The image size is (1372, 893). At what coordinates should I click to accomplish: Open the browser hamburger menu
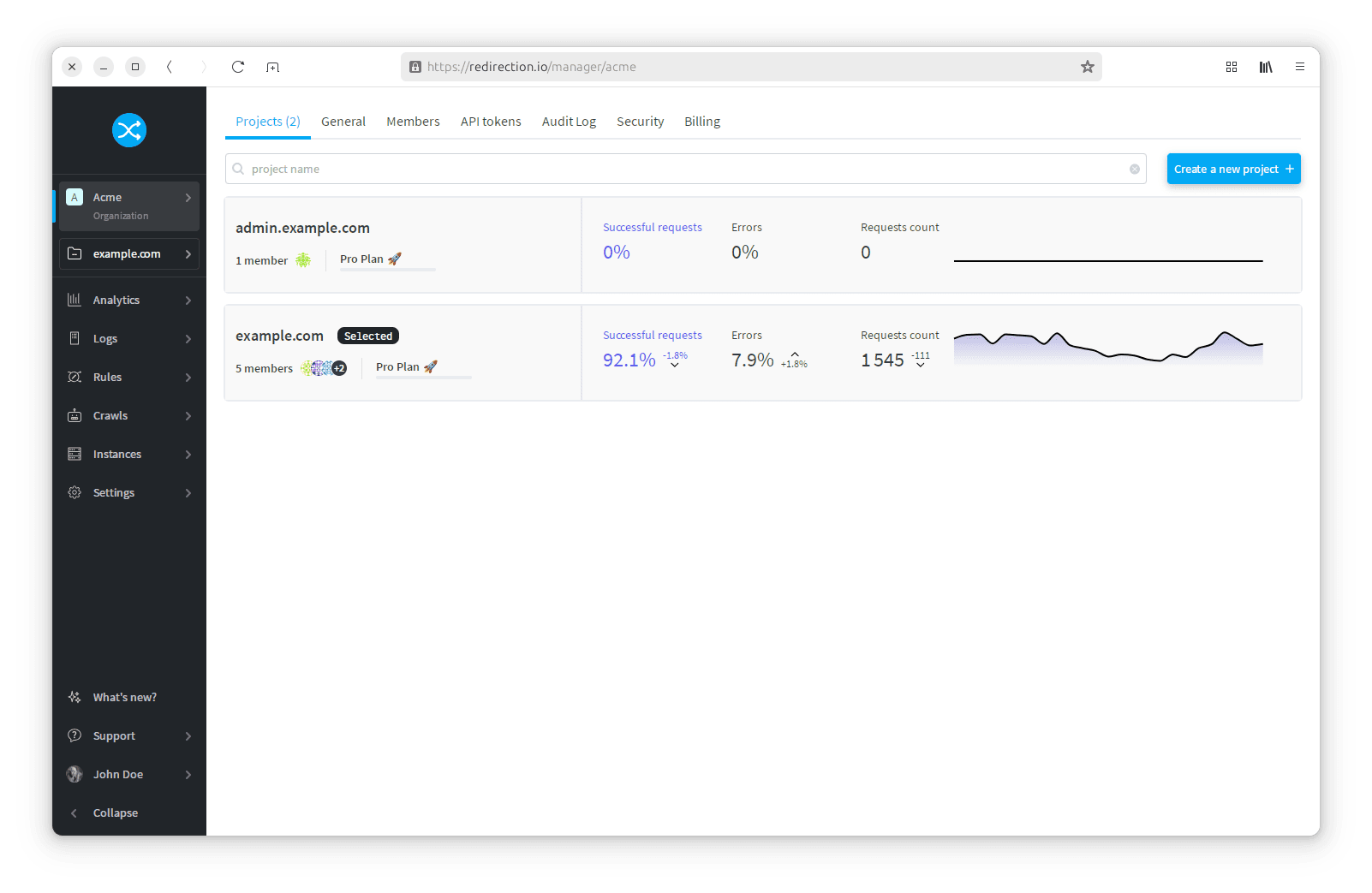click(x=1300, y=67)
